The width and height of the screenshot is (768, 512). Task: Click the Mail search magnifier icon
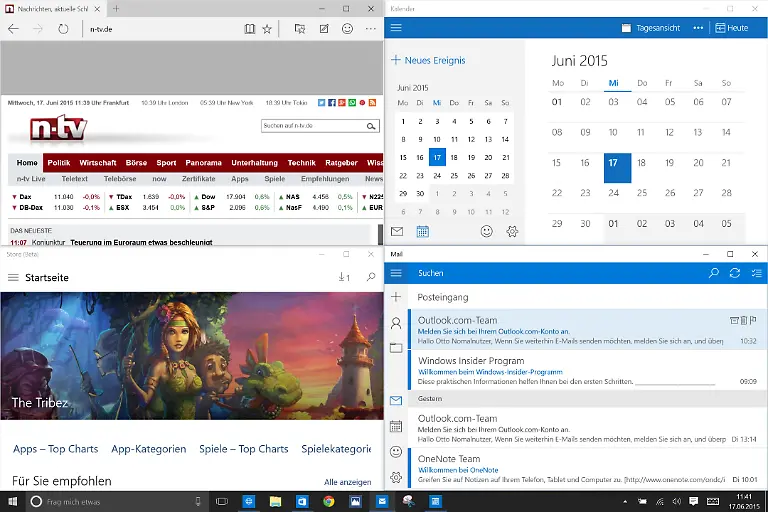(x=713, y=273)
